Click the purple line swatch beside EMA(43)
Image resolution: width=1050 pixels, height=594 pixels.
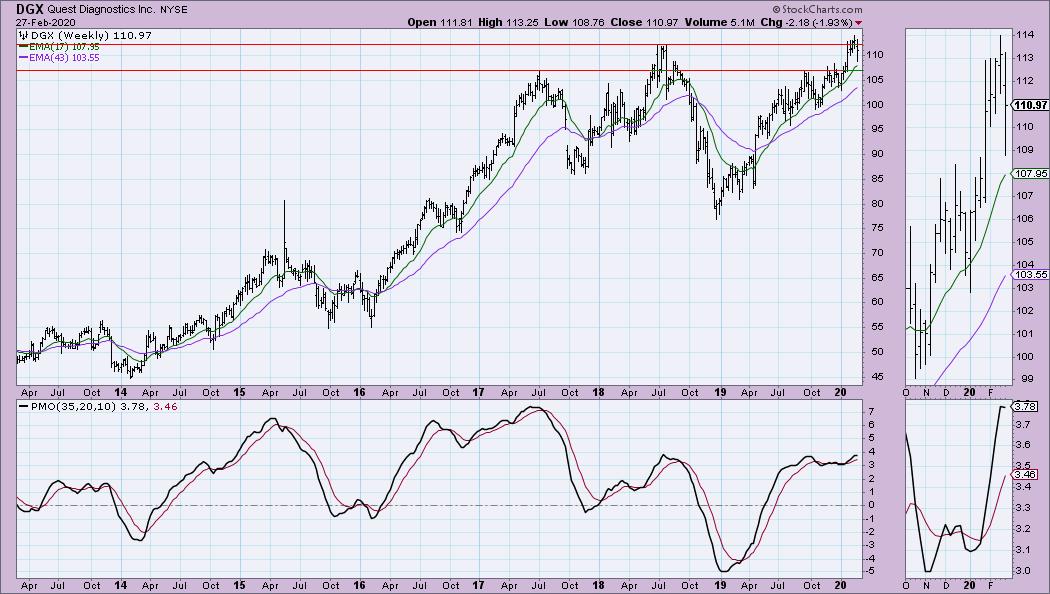coord(23,58)
